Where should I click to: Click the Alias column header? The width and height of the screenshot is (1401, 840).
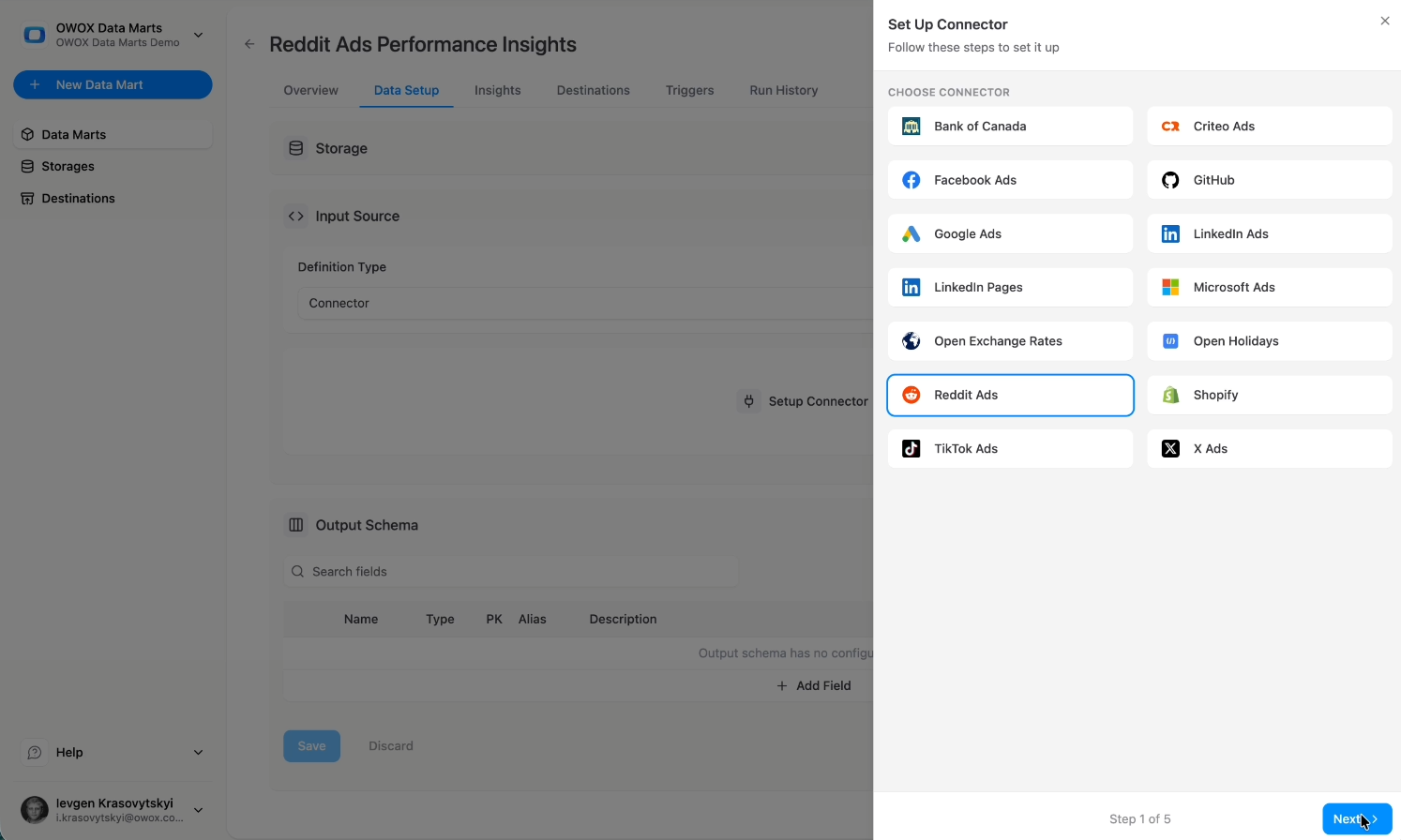tap(532, 620)
